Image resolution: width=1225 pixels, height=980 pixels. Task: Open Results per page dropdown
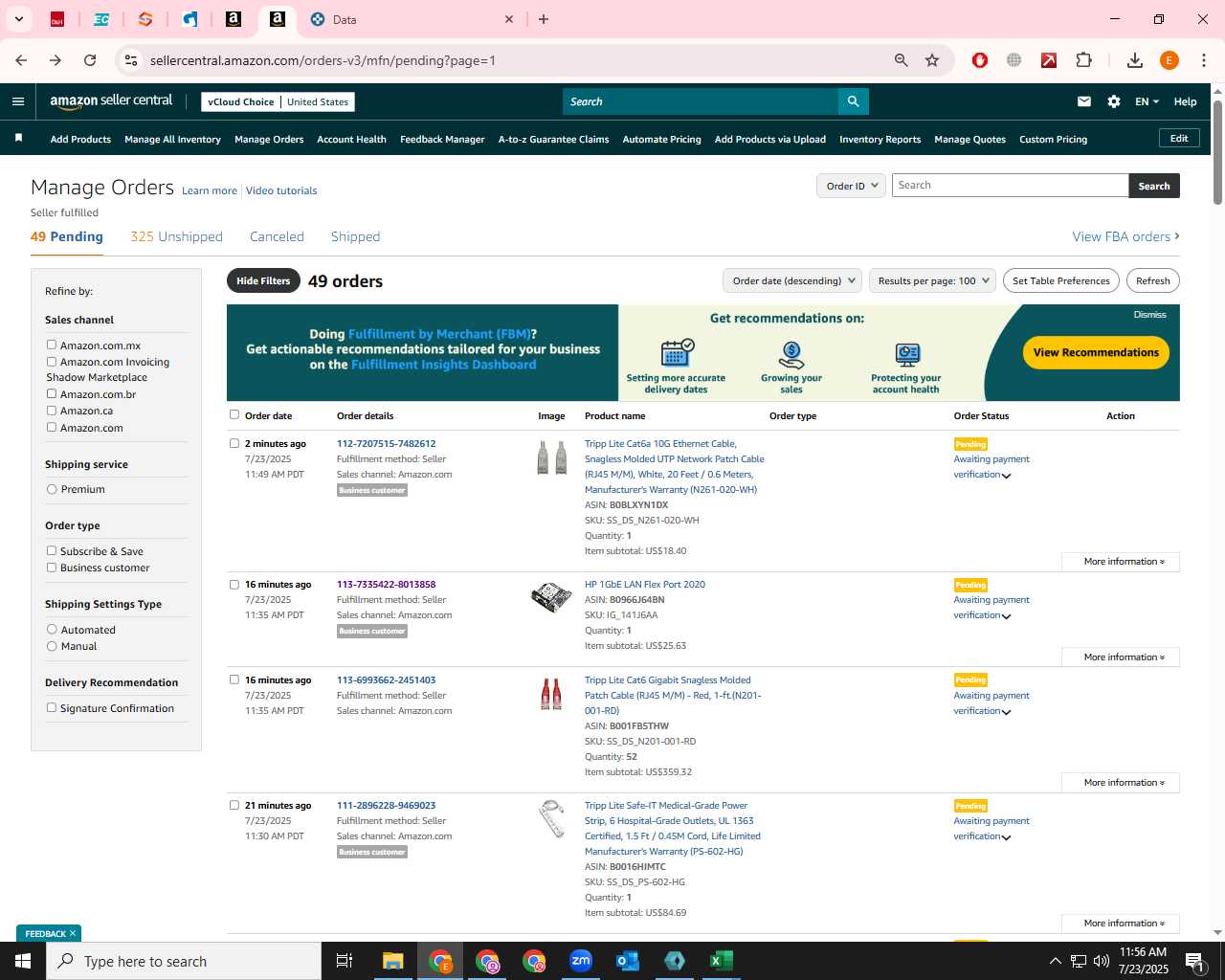pyautogui.click(x=932, y=280)
